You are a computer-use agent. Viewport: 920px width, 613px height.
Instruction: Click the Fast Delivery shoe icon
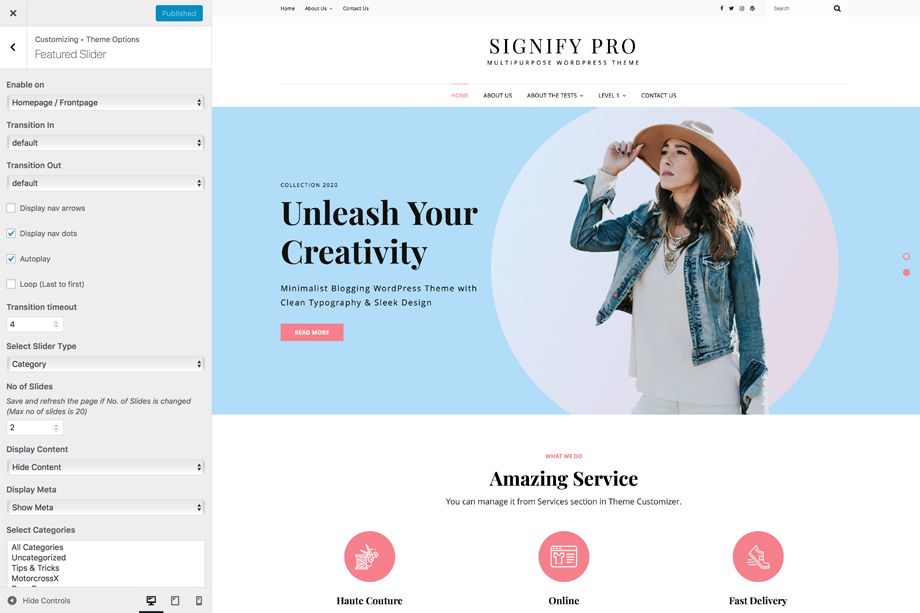pos(758,556)
